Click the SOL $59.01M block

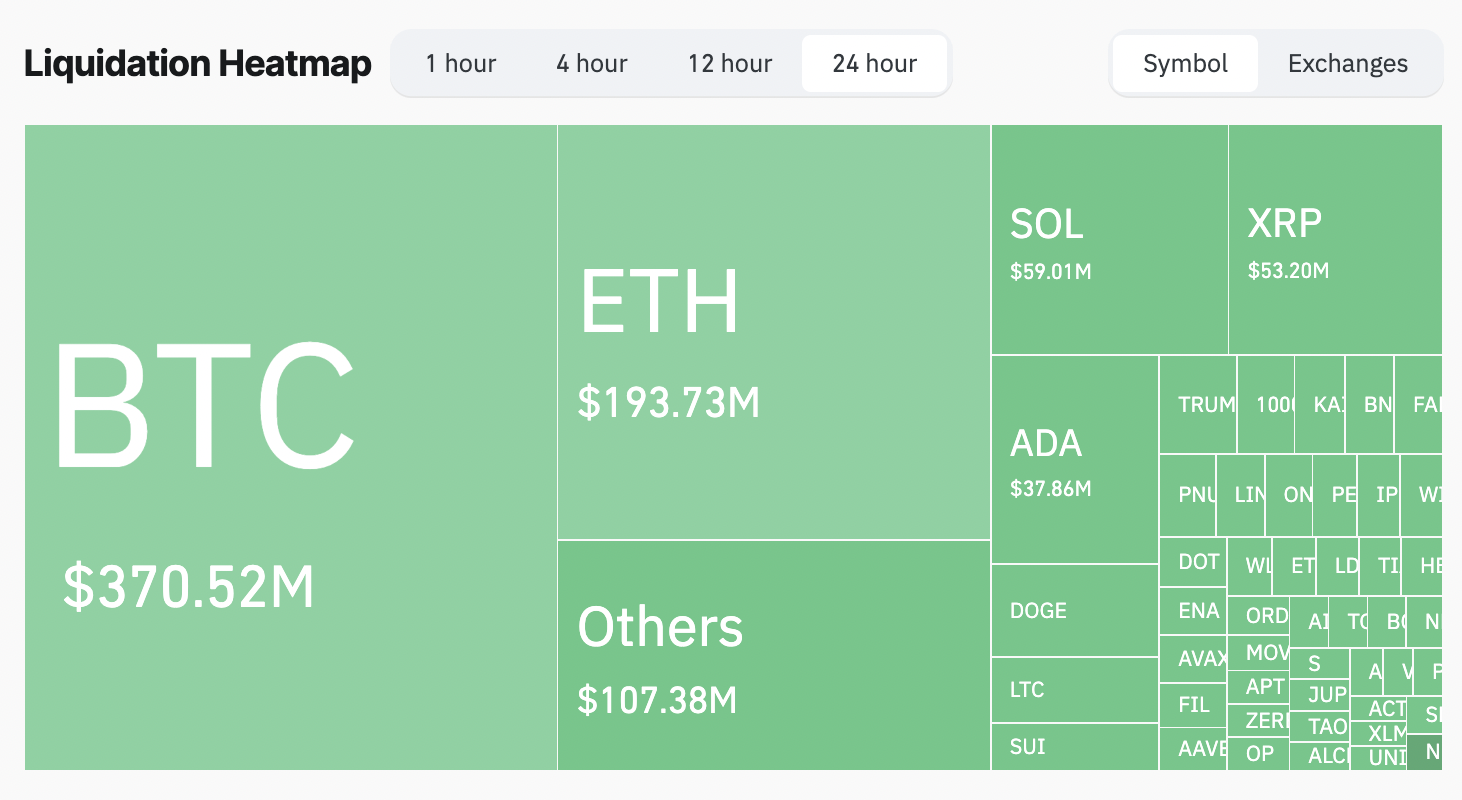tap(1109, 240)
